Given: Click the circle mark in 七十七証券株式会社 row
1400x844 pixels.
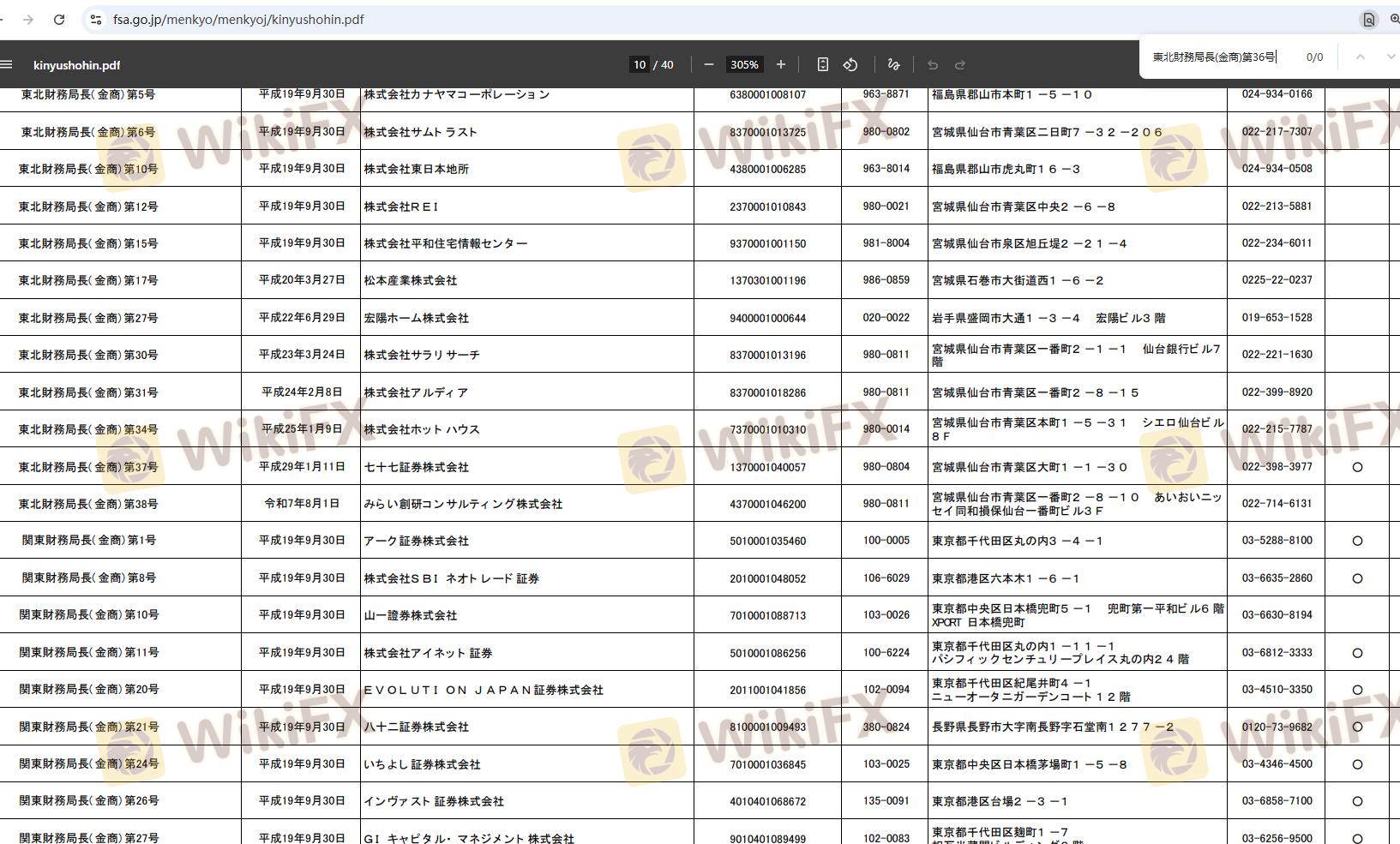Looking at the screenshot, I should (x=1357, y=467).
